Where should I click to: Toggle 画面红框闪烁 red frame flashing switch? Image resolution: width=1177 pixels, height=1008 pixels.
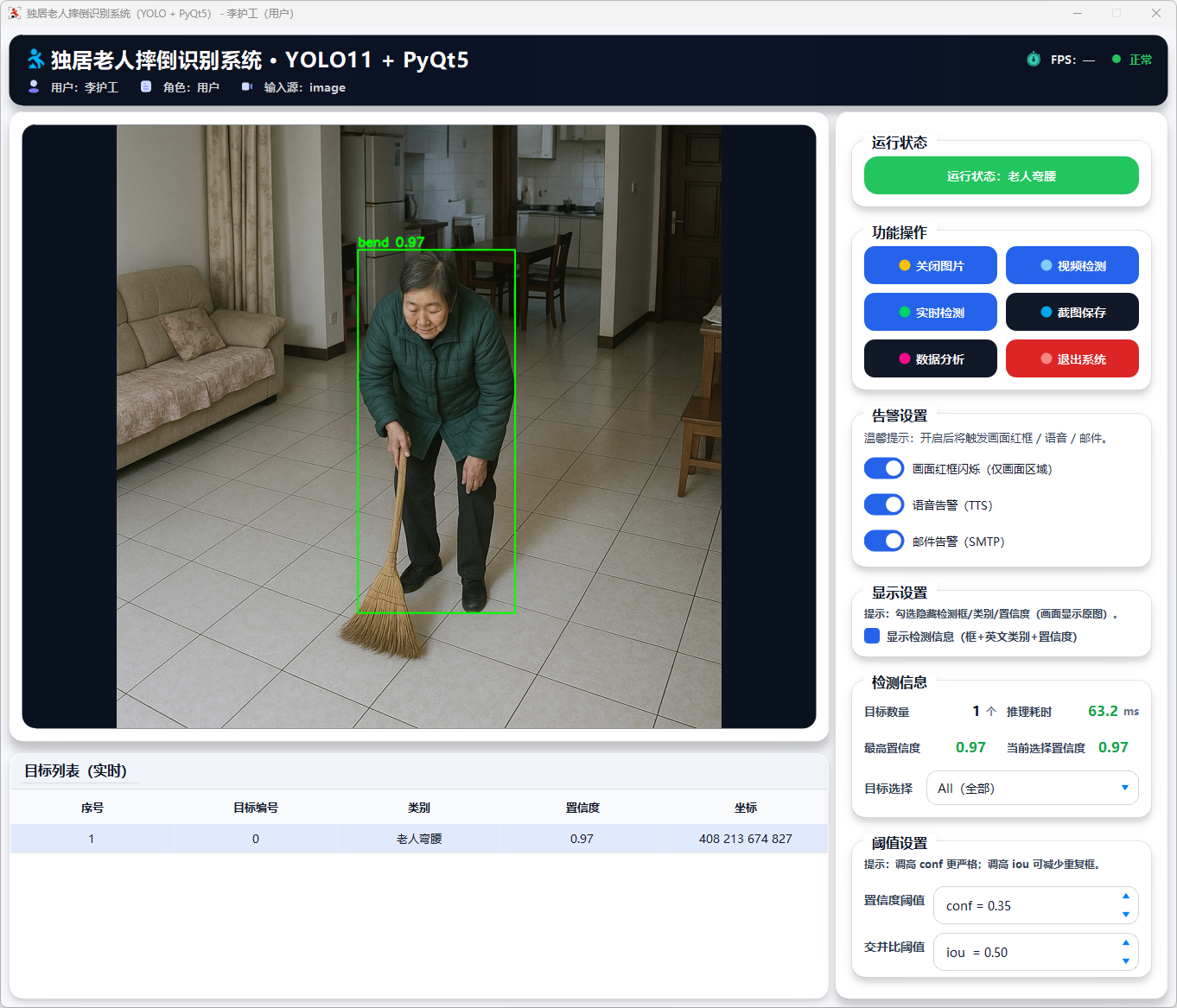point(884,468)
